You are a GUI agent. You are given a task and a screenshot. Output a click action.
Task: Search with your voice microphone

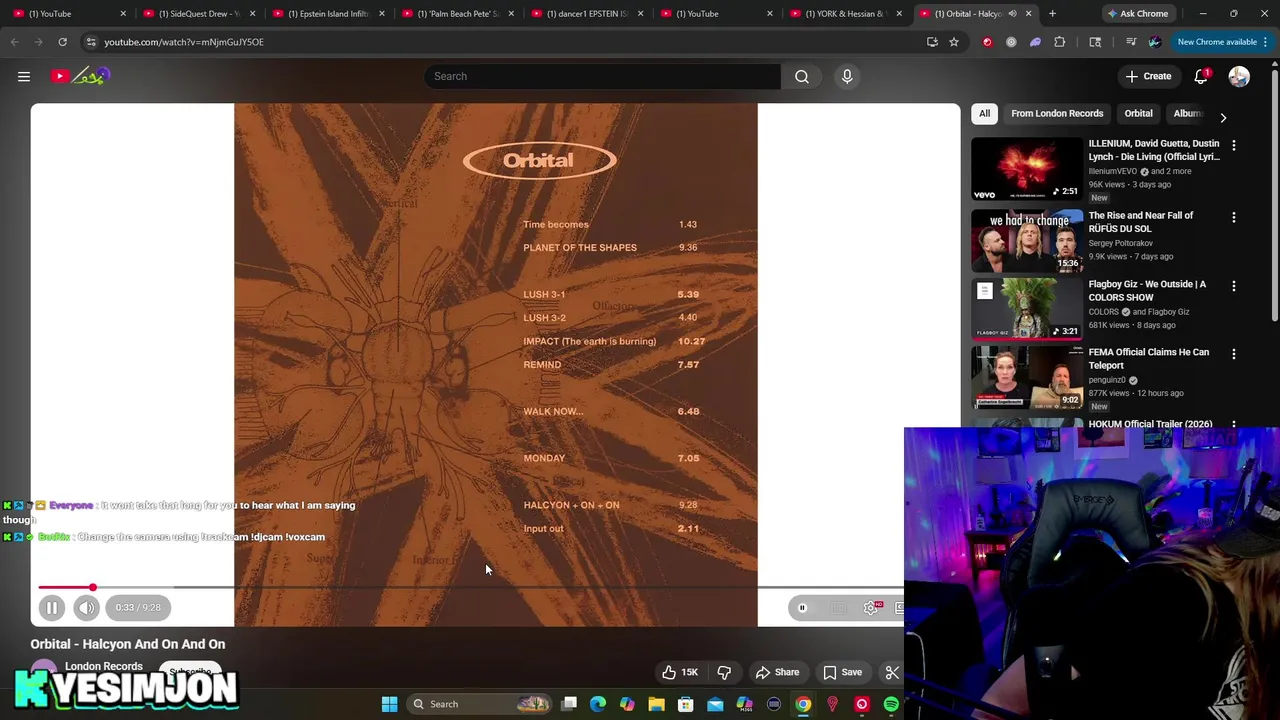[x=847, y=76]
